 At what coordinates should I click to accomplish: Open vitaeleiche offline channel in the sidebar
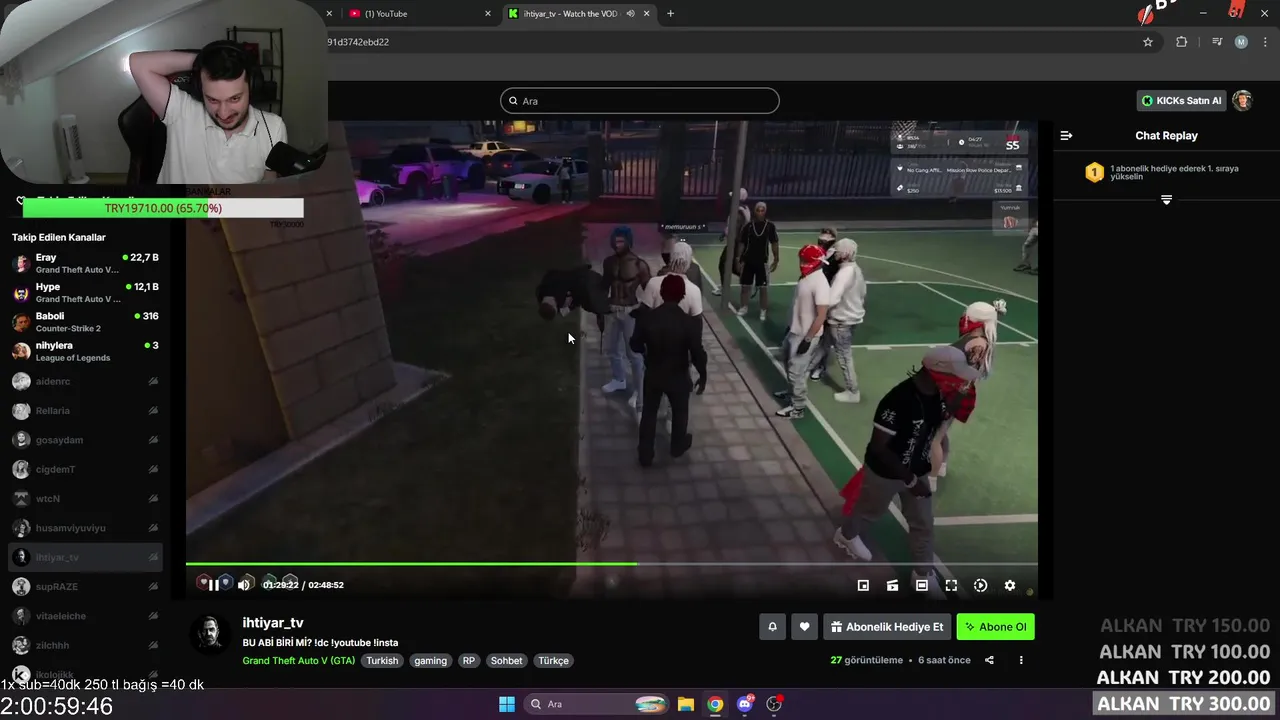tap(86, 616)
